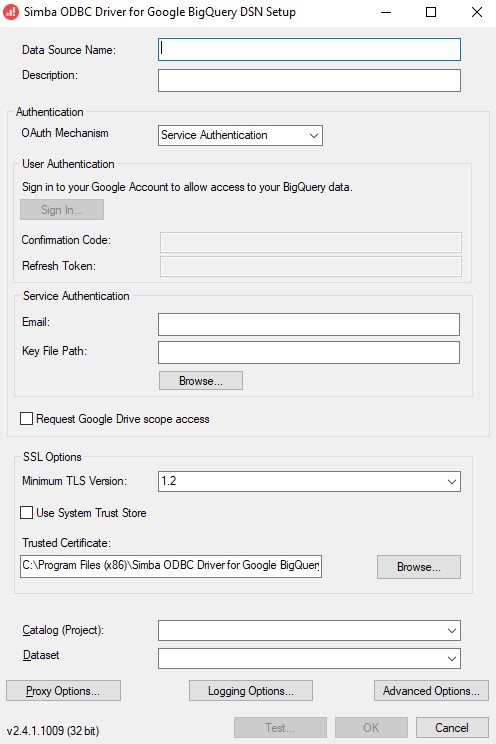
Task: Enable Request Google Drive scope access
Action: coord(27,418)
